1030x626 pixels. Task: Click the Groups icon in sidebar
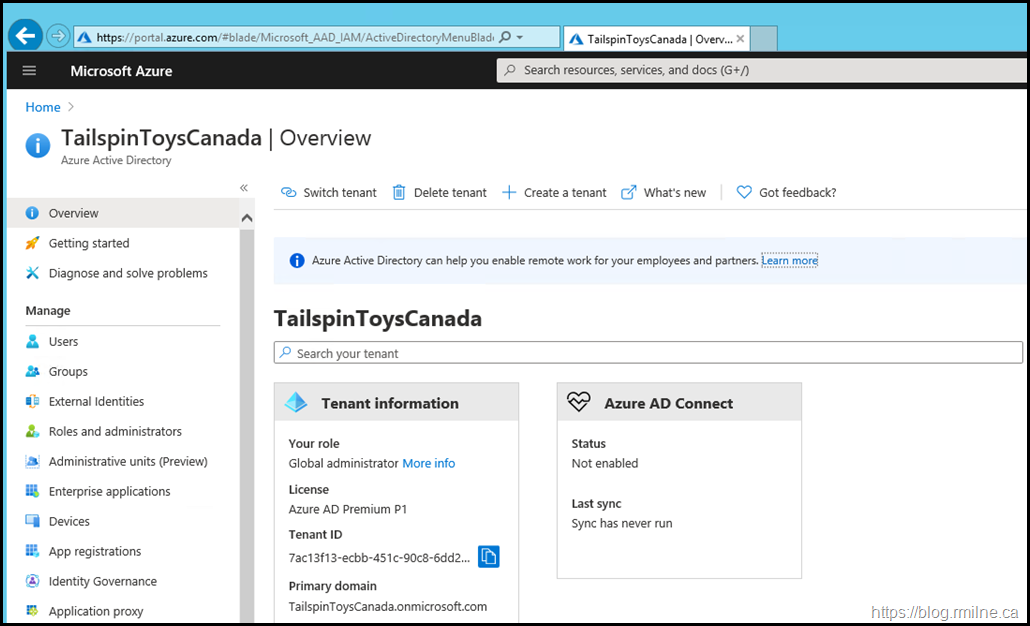pyautogui.click(x=32, y=372)
